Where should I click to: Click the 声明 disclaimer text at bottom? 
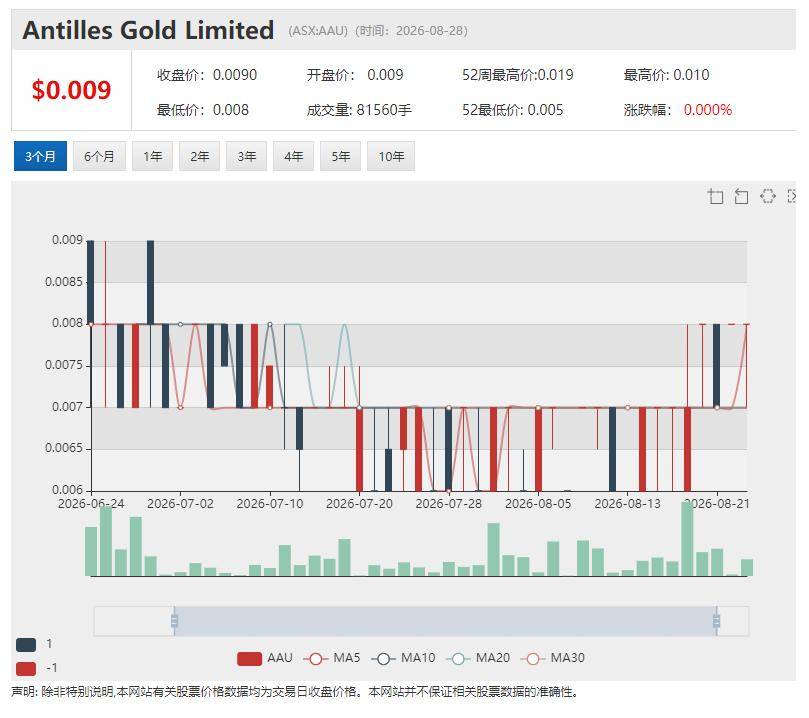point(294,692)
